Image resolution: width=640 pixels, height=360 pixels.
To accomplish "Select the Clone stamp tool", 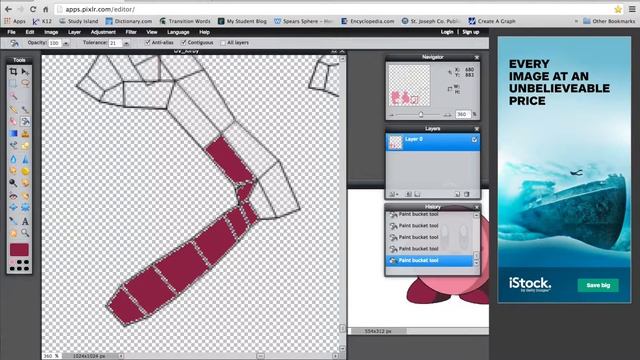I will (25, 133).
